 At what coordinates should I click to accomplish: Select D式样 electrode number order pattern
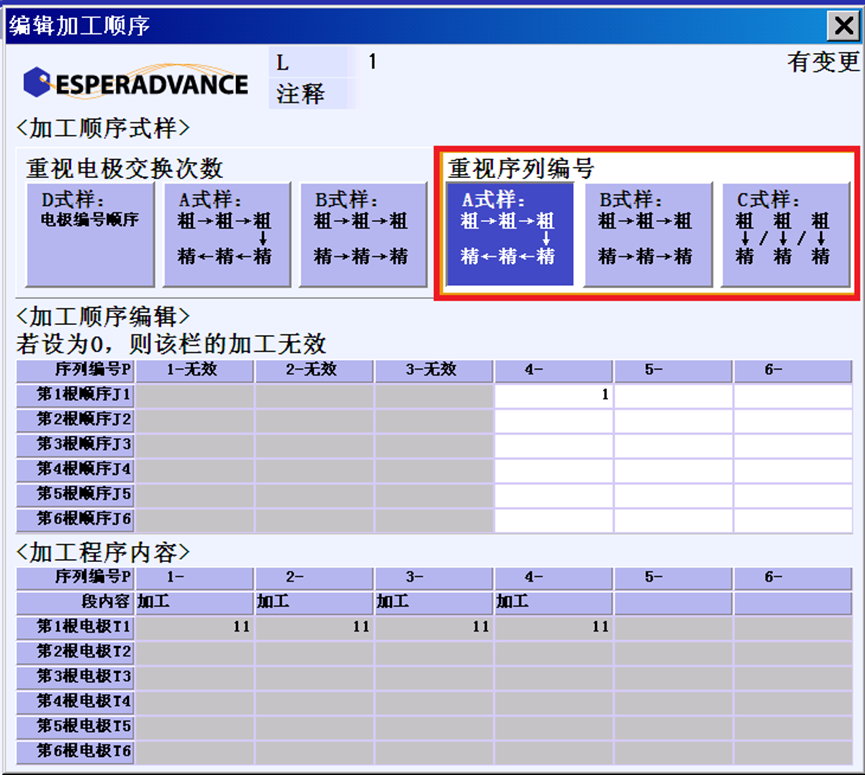pyautogui.click(x=90, y=234)
